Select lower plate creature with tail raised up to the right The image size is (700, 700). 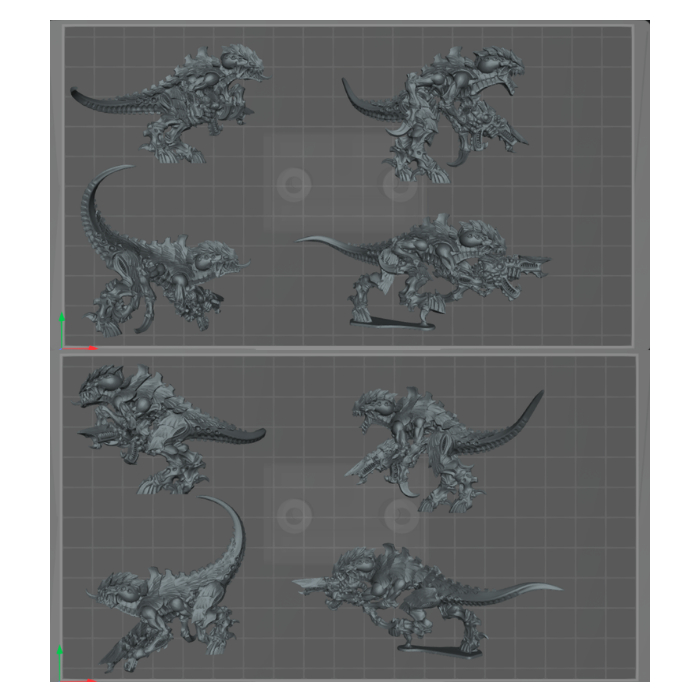(444, 451)
